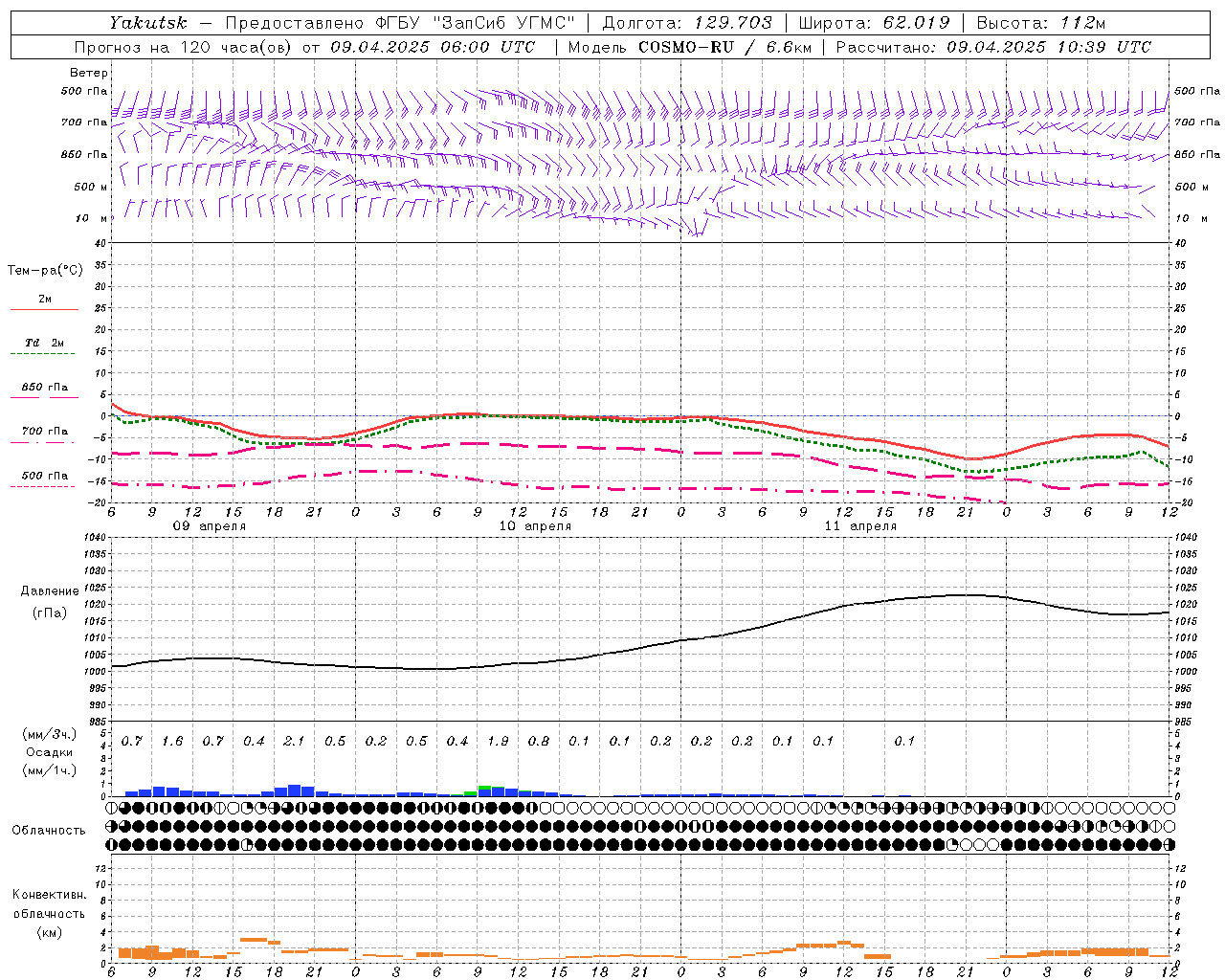
Task: Click the "(мм/3ч.)" units label
Action: [49, 734]
